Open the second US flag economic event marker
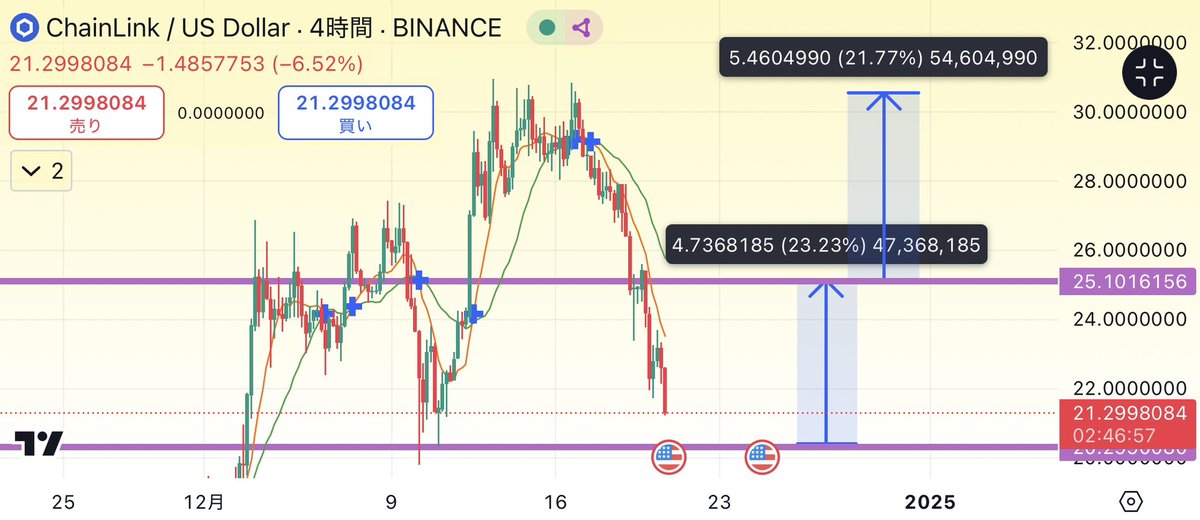This screenshot has width=1200, height=520. tap(762, 458)
